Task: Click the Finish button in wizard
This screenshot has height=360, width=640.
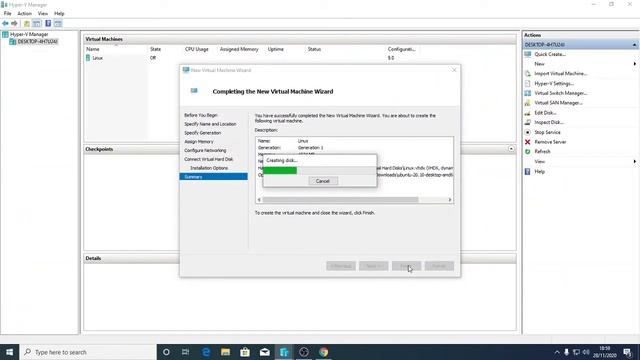Action: point(406,266)
